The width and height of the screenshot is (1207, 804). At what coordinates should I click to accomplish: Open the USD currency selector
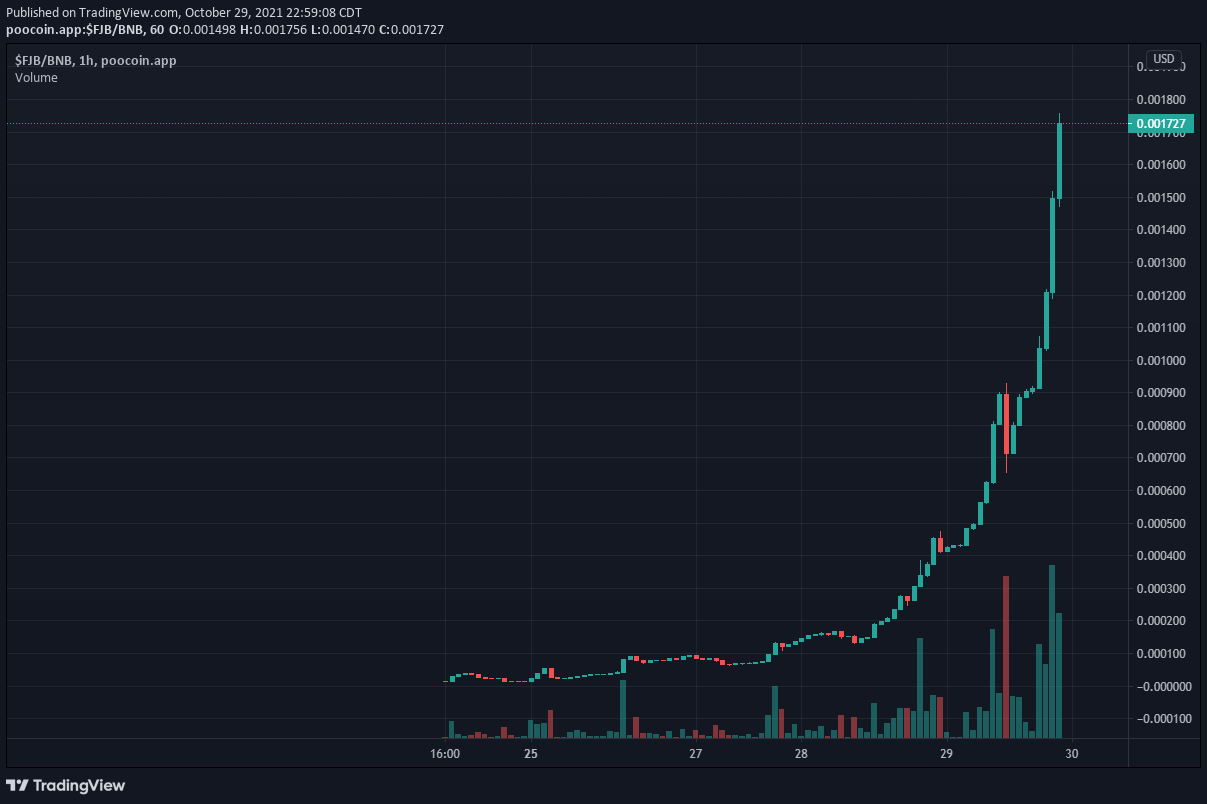coord(1163,59)
